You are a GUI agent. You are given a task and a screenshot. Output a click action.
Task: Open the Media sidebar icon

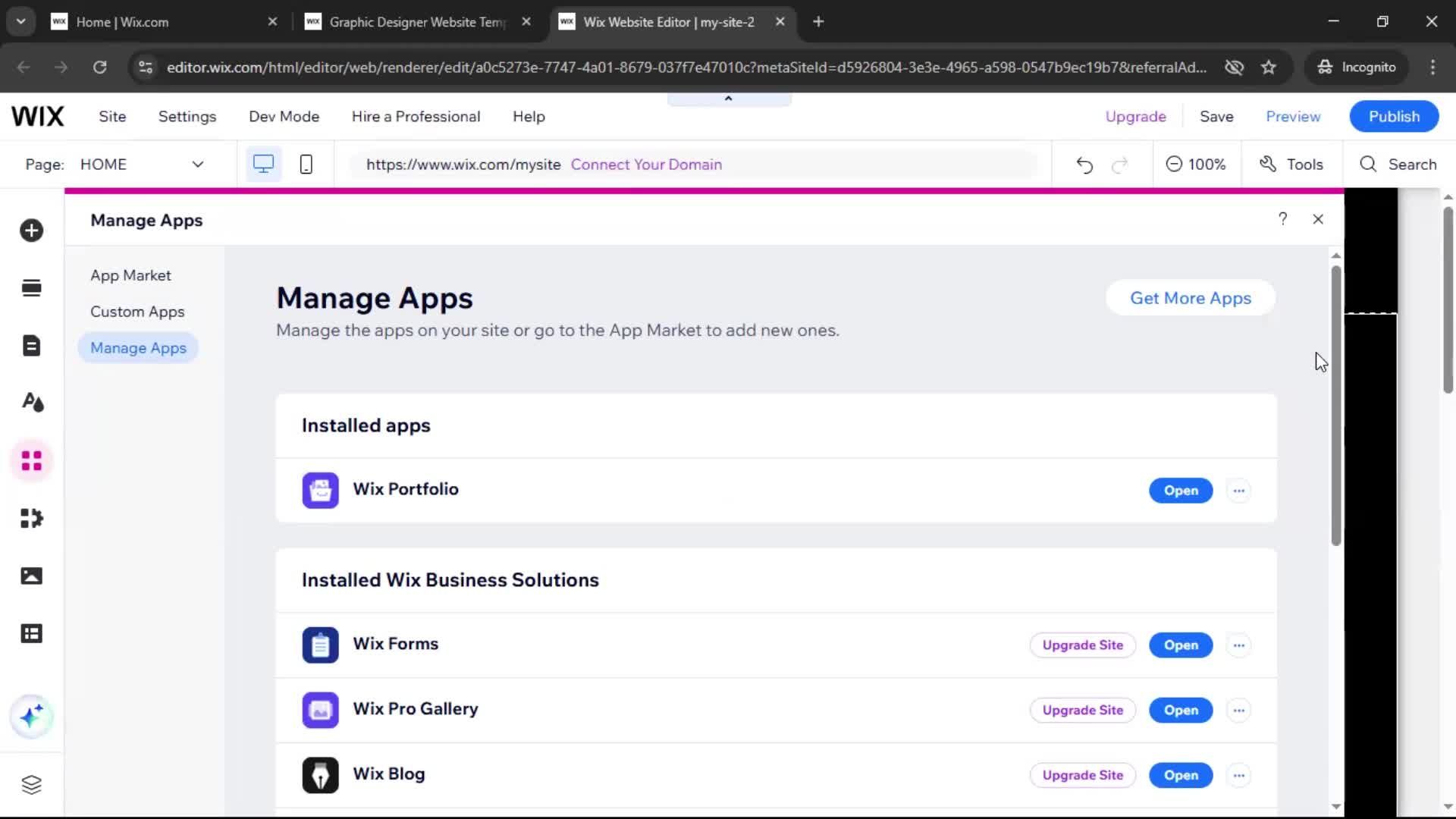point(31,576)
